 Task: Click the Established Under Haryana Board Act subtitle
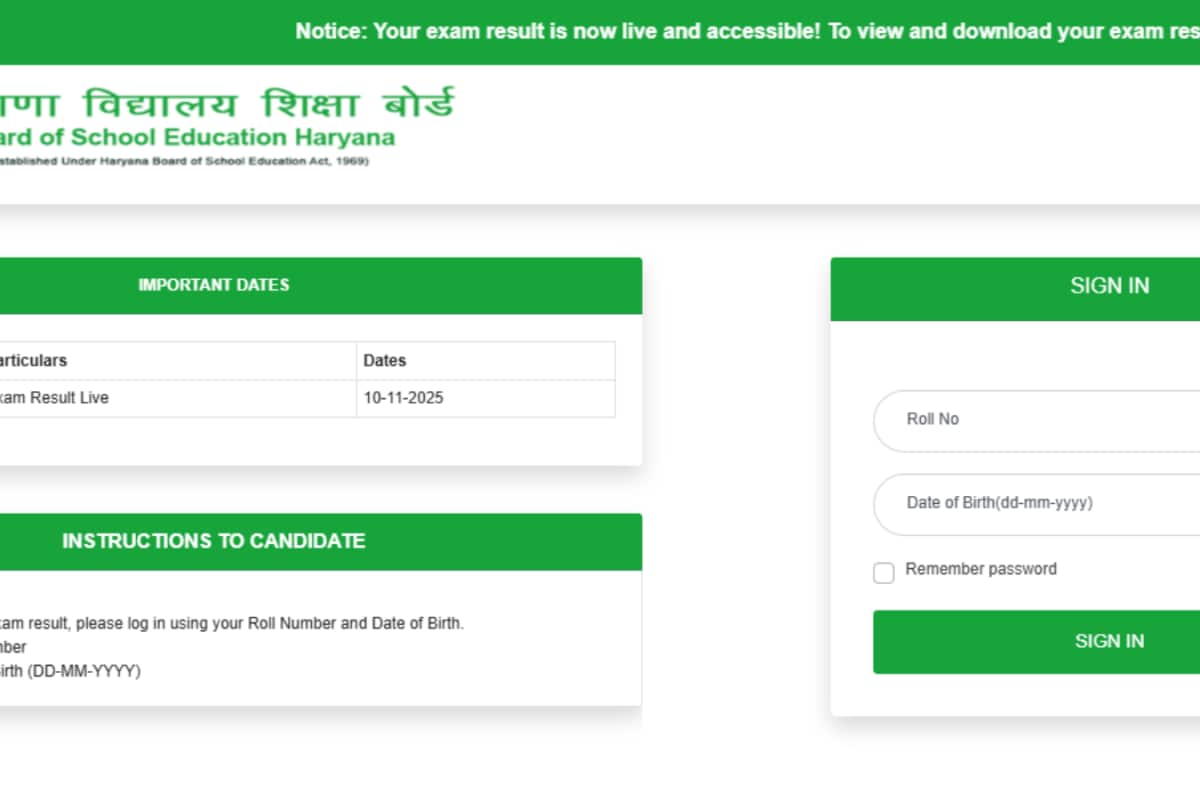pyautogui.click(x=185, y=161)
